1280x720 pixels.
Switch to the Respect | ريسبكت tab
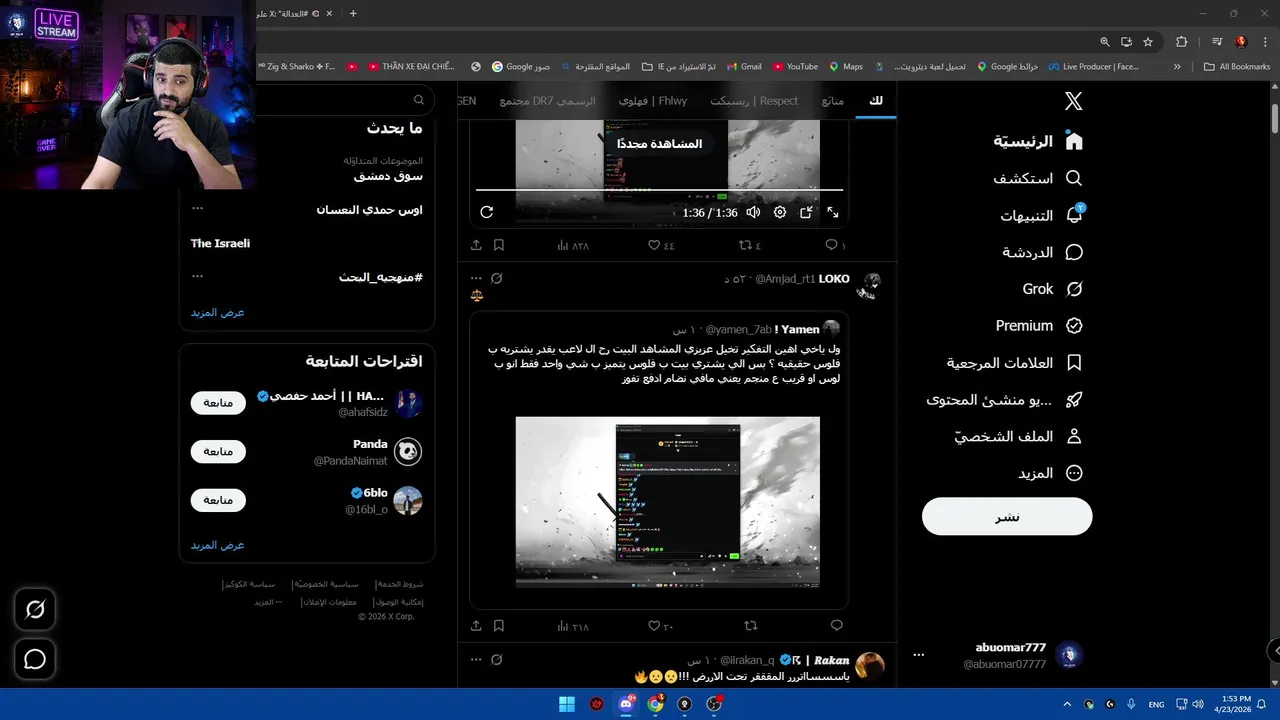tap(754, 101)
